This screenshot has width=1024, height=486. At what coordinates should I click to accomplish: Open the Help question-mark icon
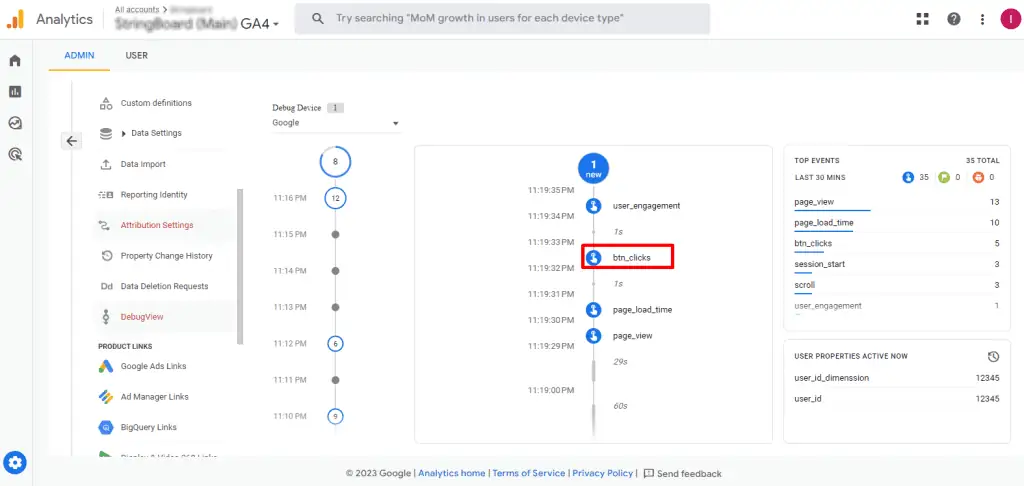(953, 19)
